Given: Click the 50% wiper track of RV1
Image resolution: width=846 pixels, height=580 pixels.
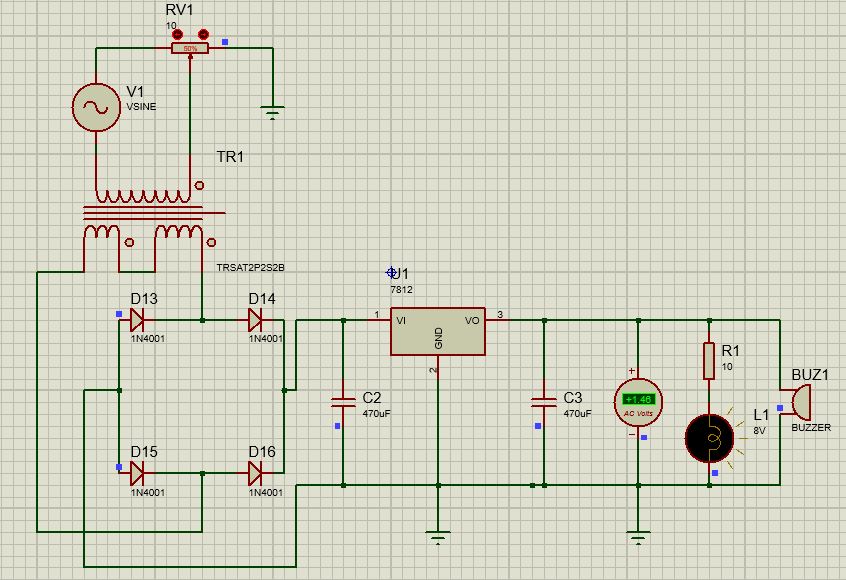Looking at the screenshot, I should point(190,48).
